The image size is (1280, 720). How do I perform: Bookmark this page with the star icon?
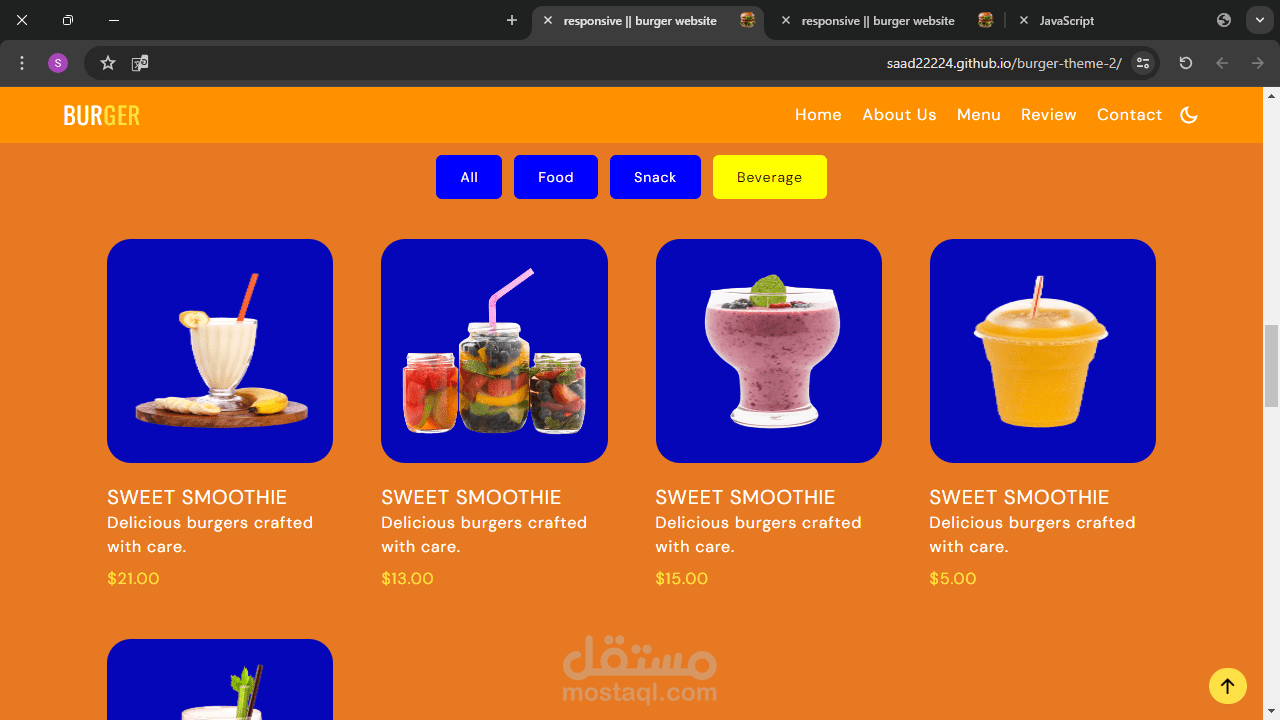pyautogui.click(x=108, y=63)
